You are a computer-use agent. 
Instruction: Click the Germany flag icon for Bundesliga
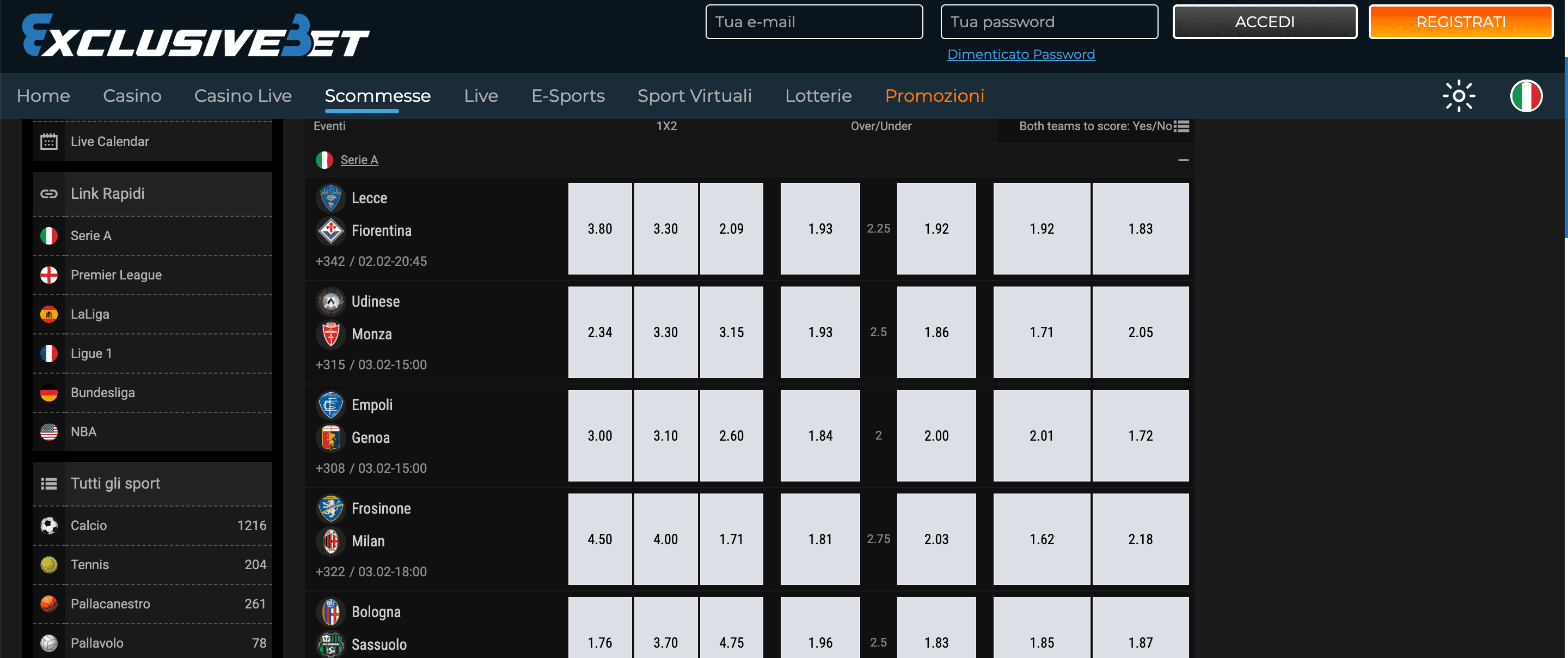pyautogui.click(x=48, y=393)
